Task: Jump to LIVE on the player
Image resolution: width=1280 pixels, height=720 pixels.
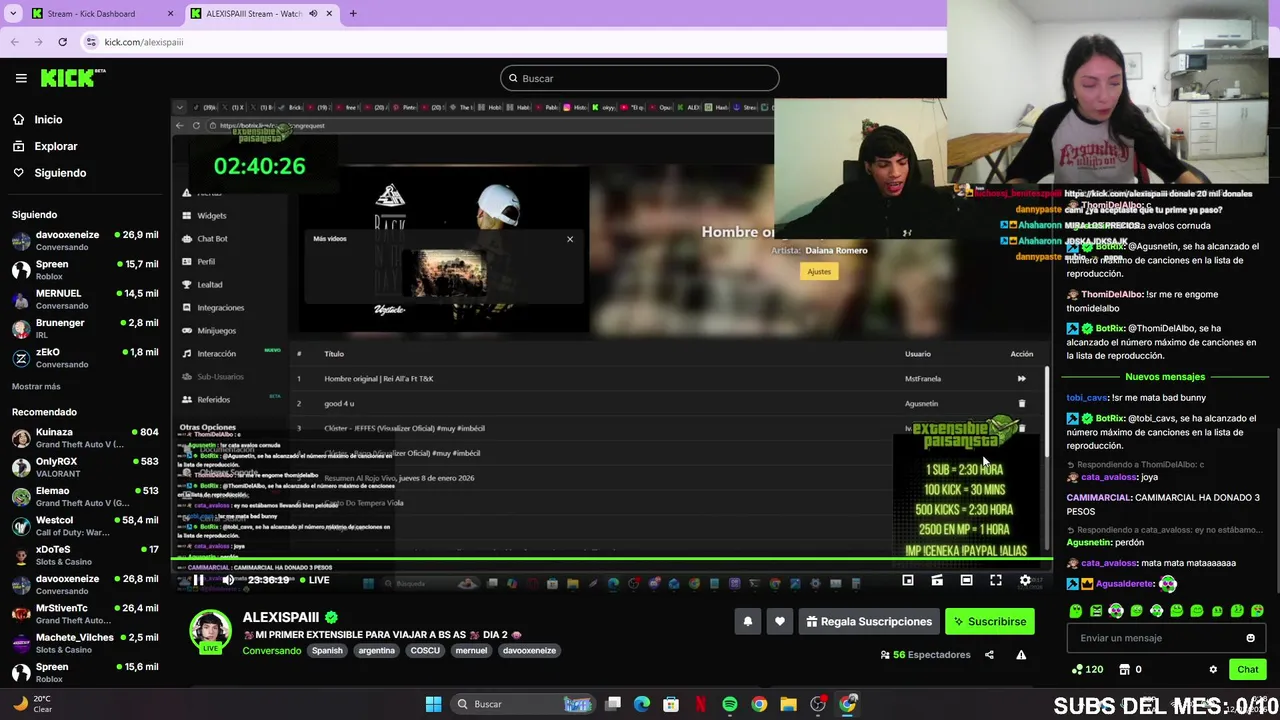Action: click(315, 580)
